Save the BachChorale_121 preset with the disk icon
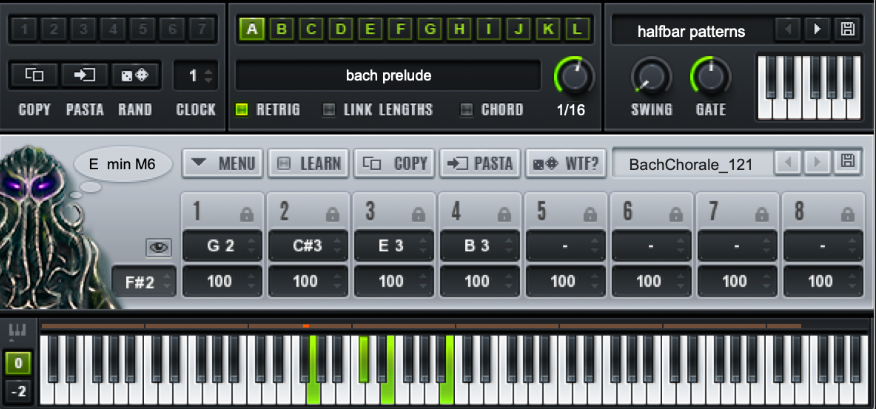Viewport: 876px width, 409px height. point(847,163)
